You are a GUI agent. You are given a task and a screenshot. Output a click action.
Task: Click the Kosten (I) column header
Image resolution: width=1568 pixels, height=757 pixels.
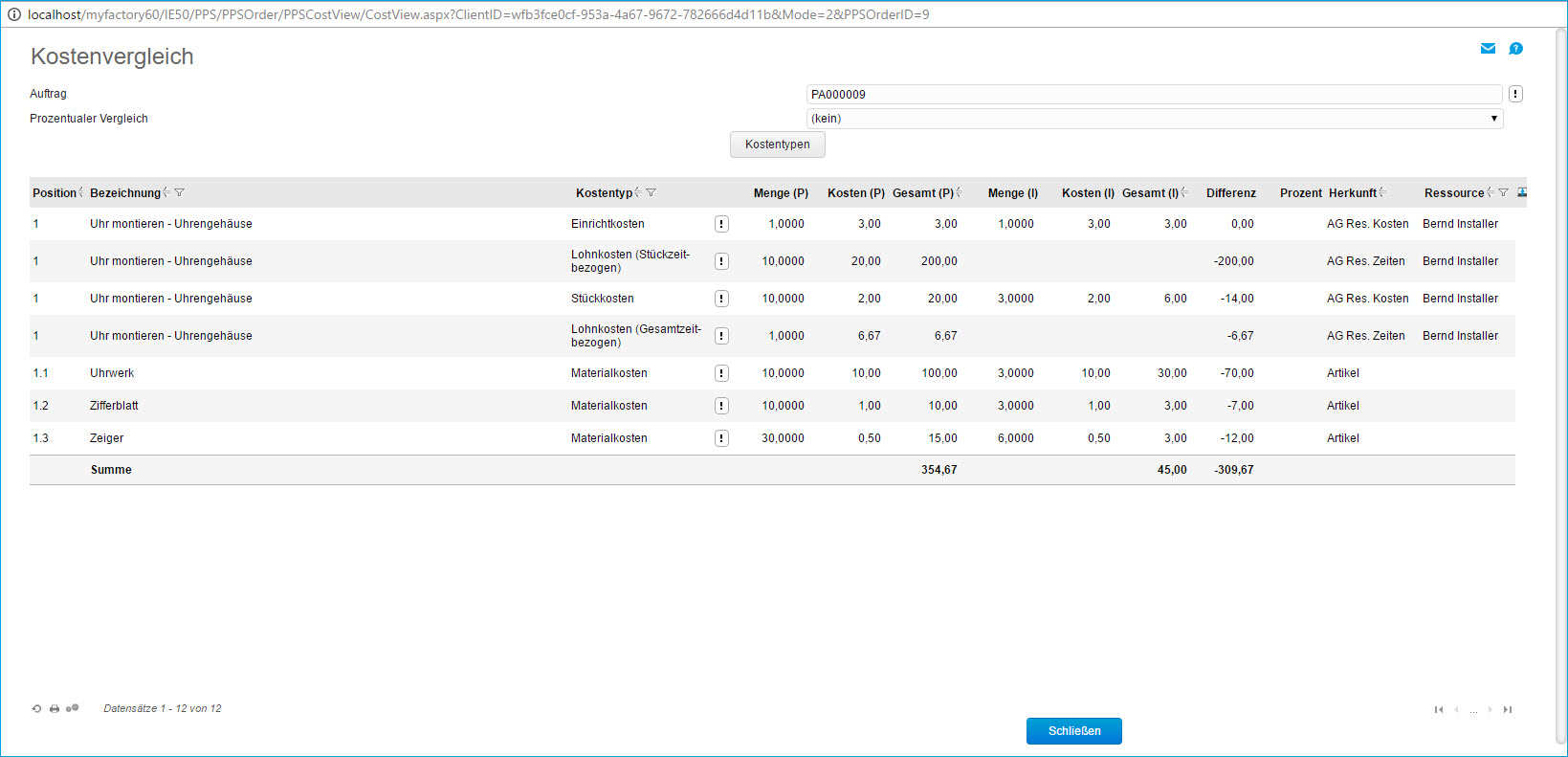coord(1088,192)
